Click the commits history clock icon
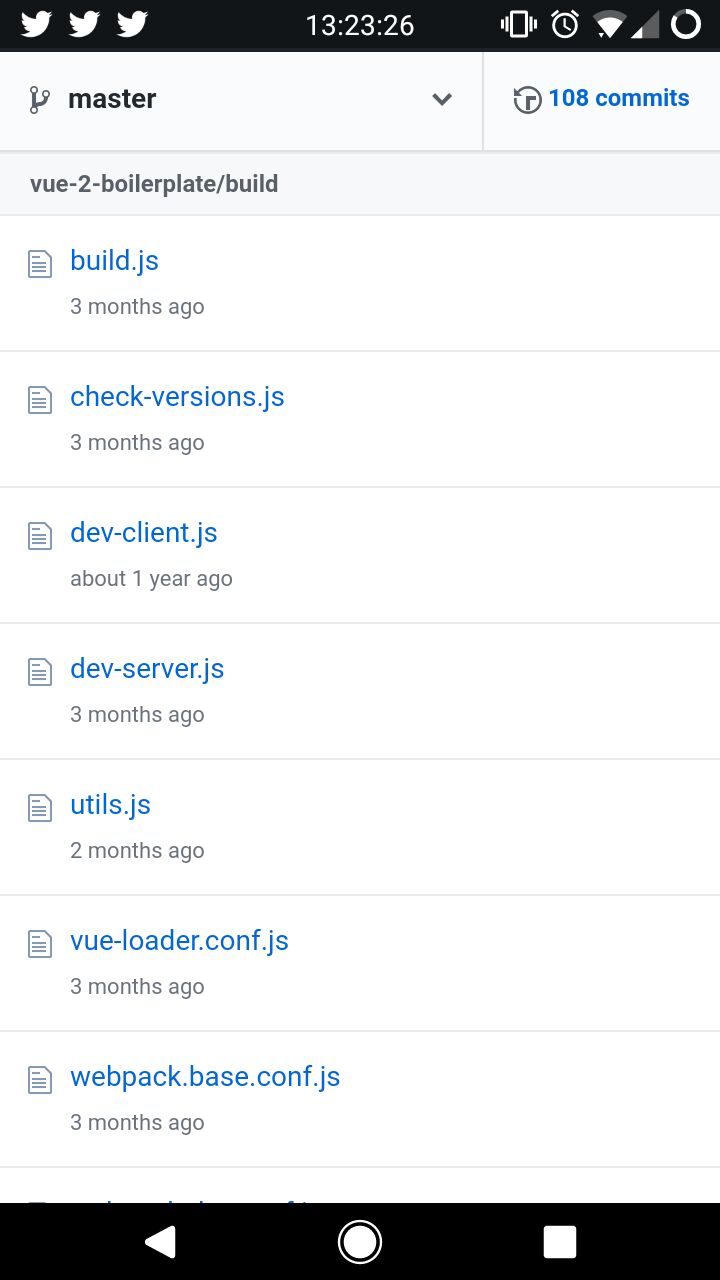The height and width of the screenshot is (1280, 720). pos(528,100)
